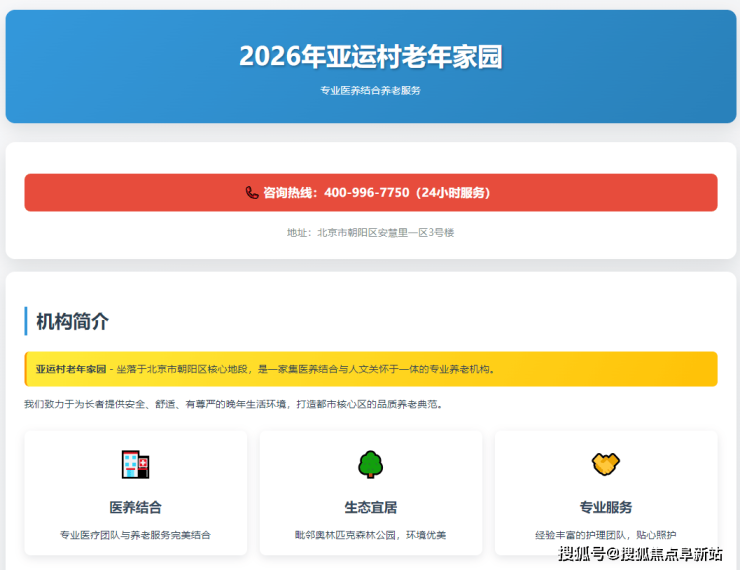Click the hospital building icon
This screenshot has height=570, width=740.
pyautogui.click(x=136, y=464)
